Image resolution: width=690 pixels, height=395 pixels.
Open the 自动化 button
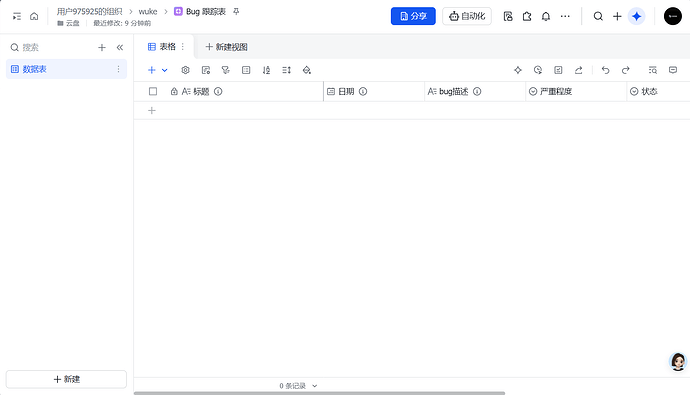[x=467, y=16]
